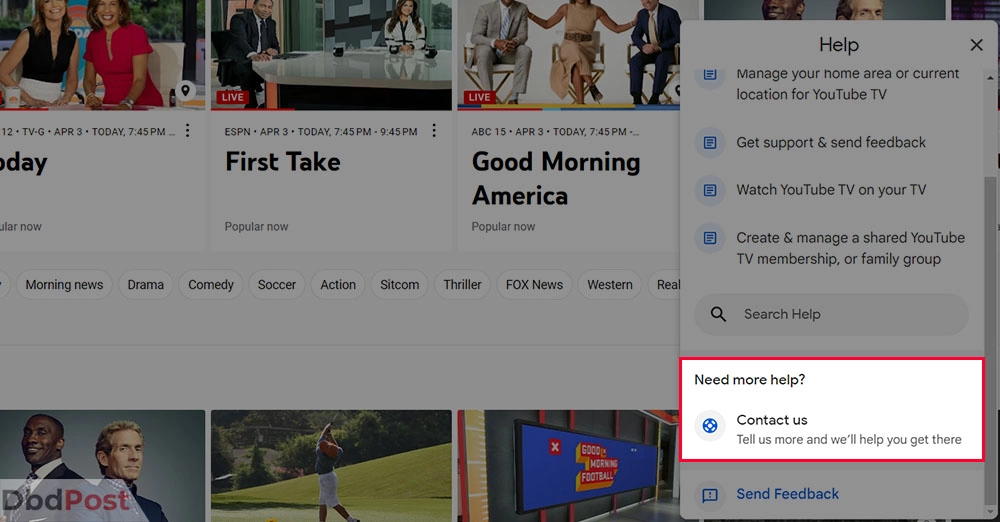This screenshot has width=1000, height=522.
Task: Open Create & manage shared membership article
Action: point(850,248)
